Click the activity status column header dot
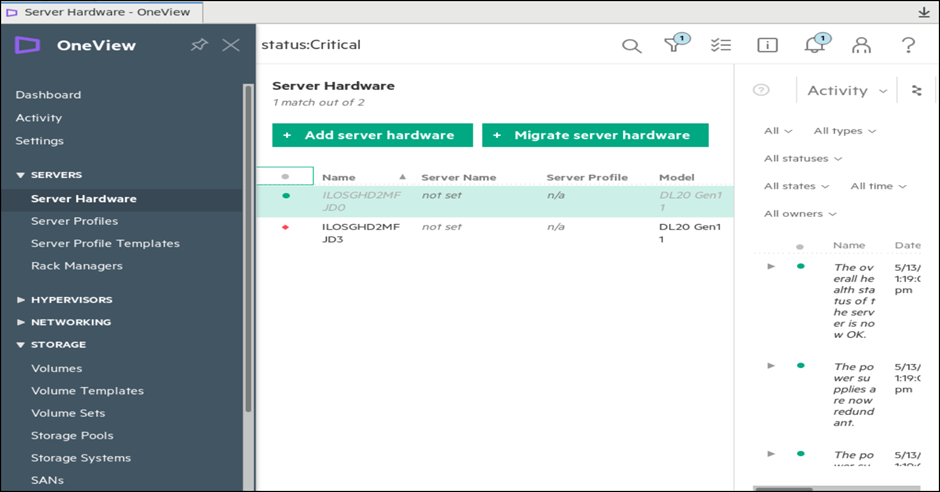 (x=800, y=246)
